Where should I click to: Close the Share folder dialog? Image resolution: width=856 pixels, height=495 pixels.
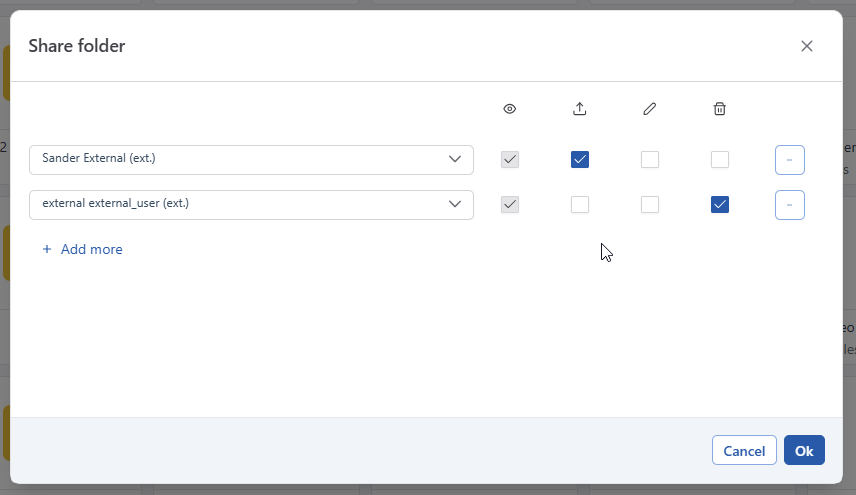pos(807,46)
